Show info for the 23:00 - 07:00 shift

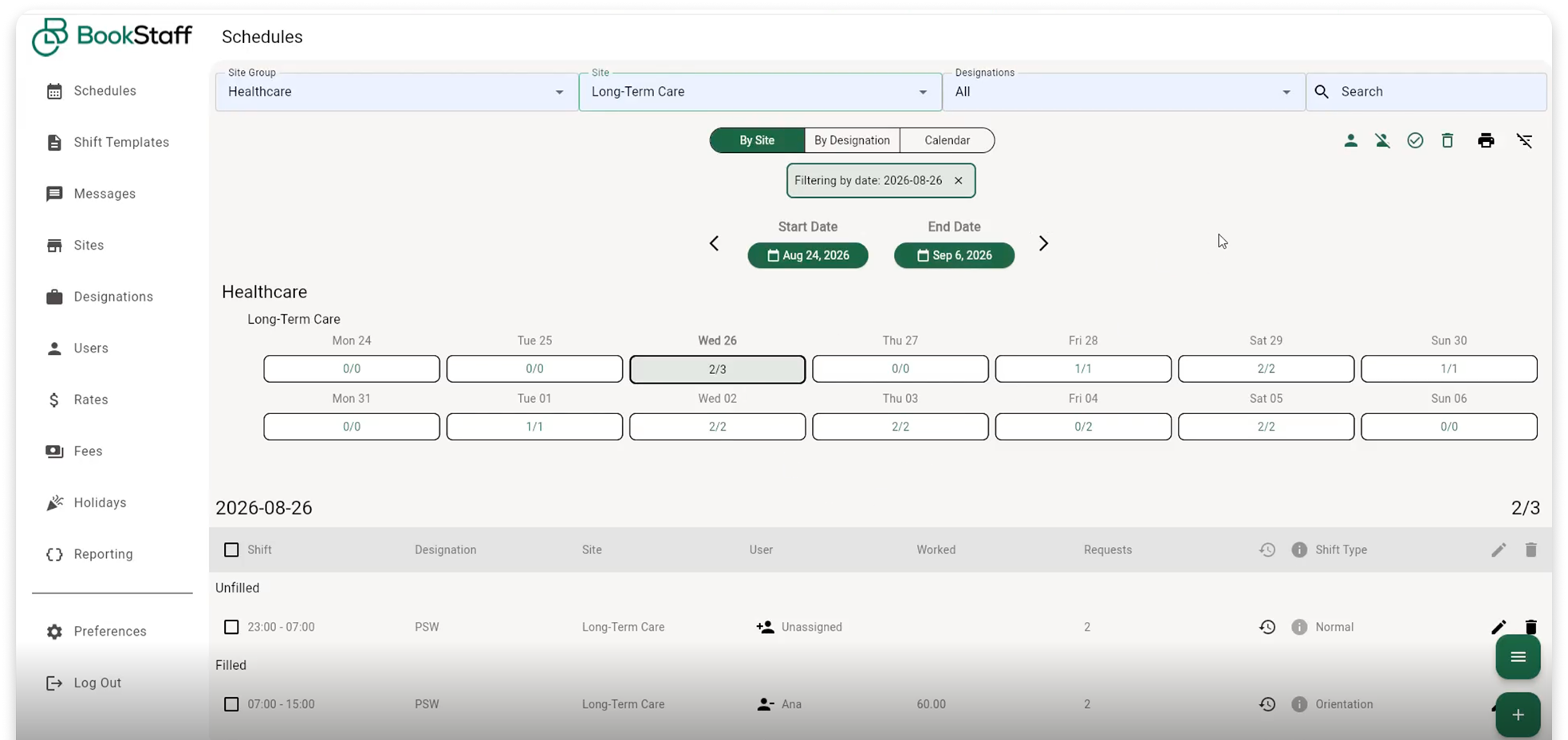pos(1299,627)
